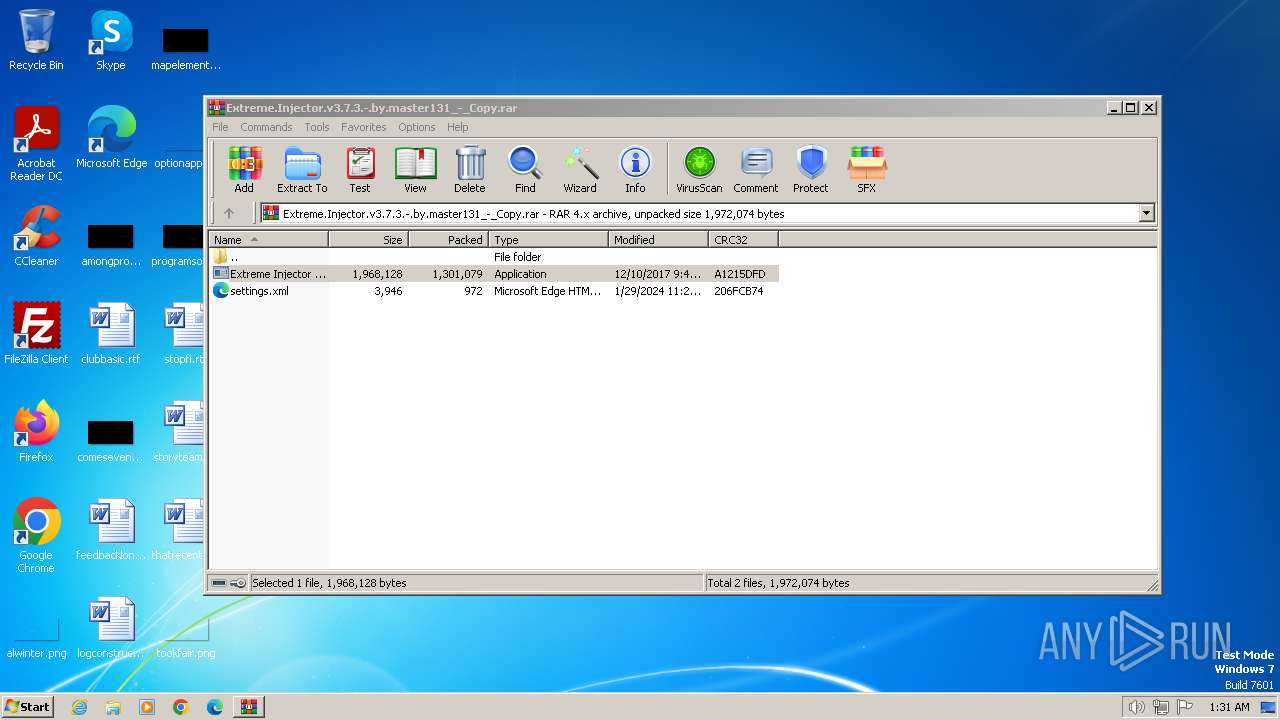Show archive Info

pos(635,169)
